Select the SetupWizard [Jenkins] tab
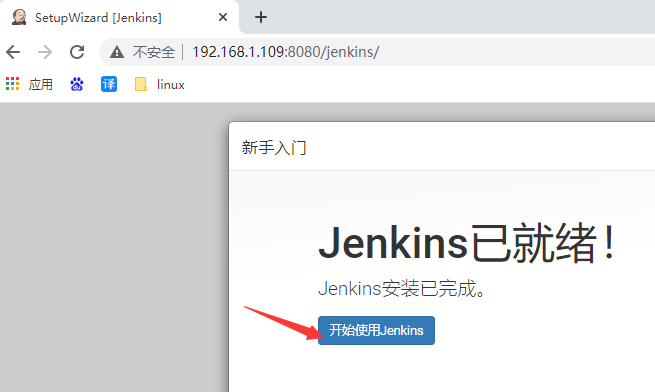The width and height of the screenshot is (655, 392). [x=119, y=17]
